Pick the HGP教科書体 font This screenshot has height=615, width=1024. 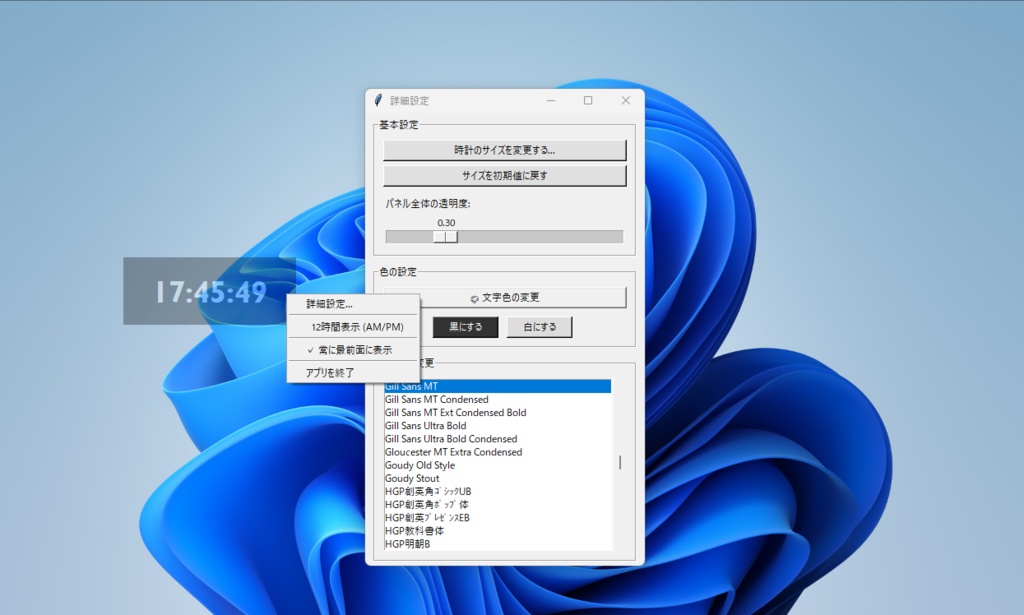(498, 531)
